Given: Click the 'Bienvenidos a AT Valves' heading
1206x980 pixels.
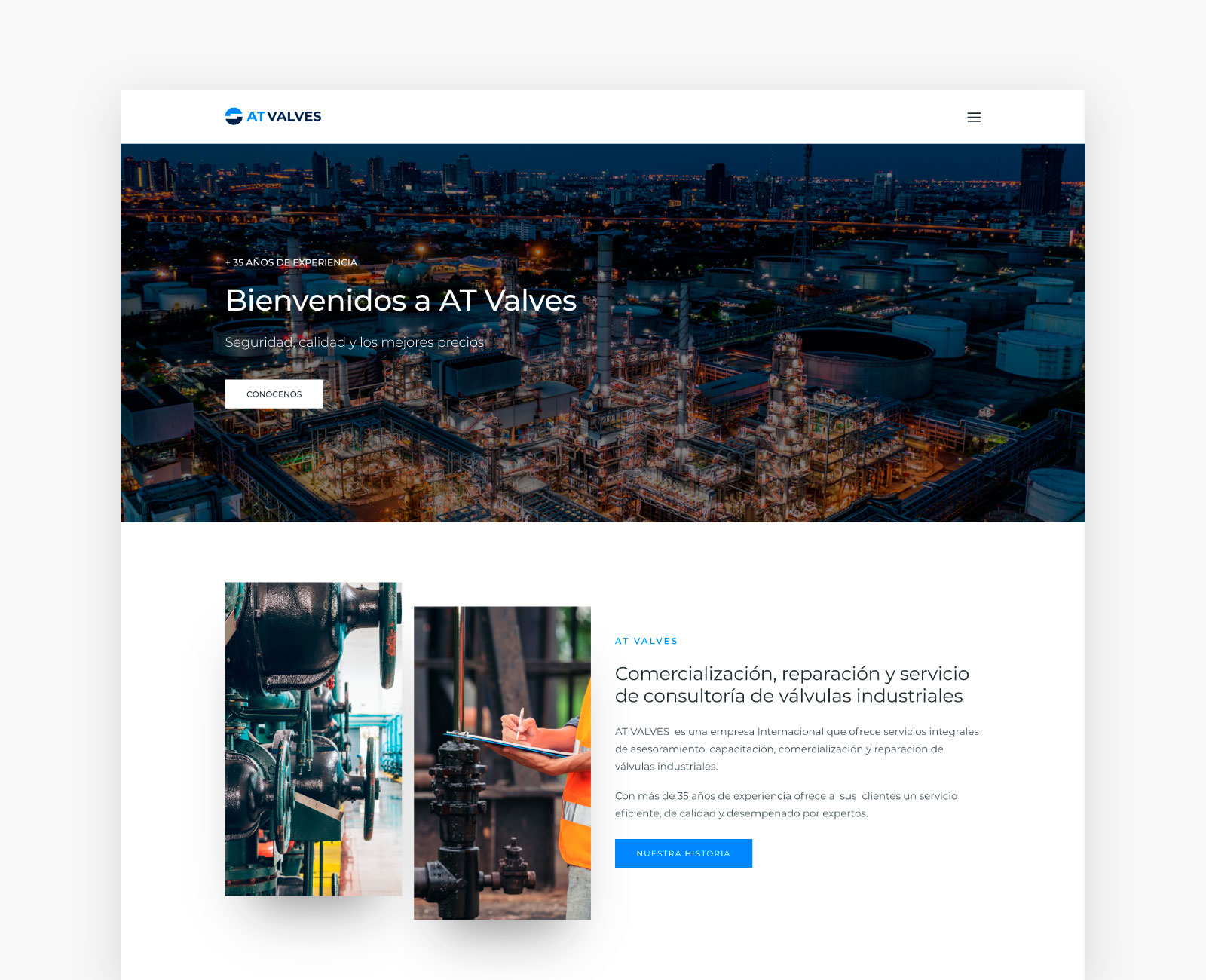Looking at the screenshot, I should pos(401,300).
